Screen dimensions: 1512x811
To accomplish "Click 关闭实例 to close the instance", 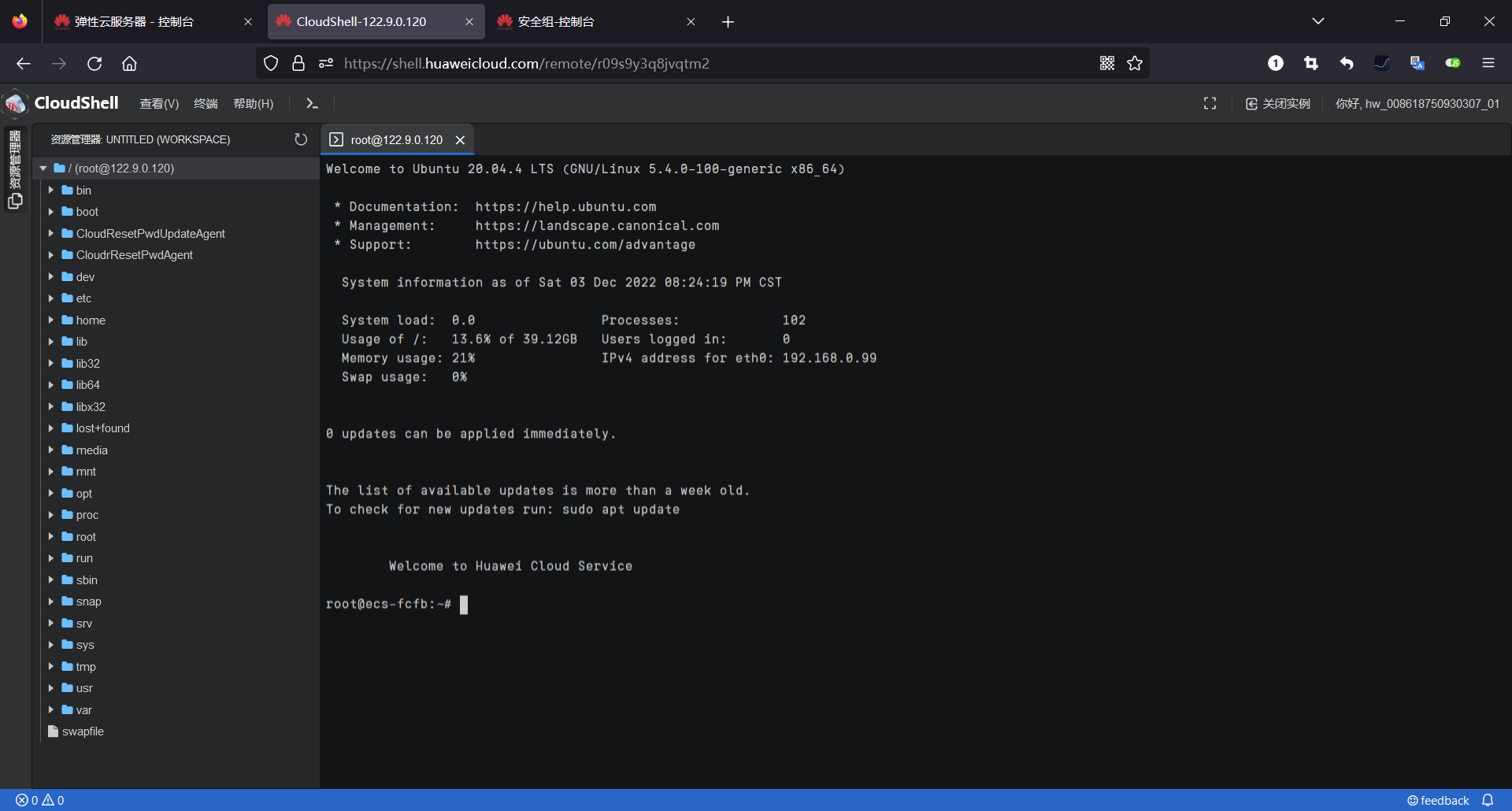I will click(1278, 104).
